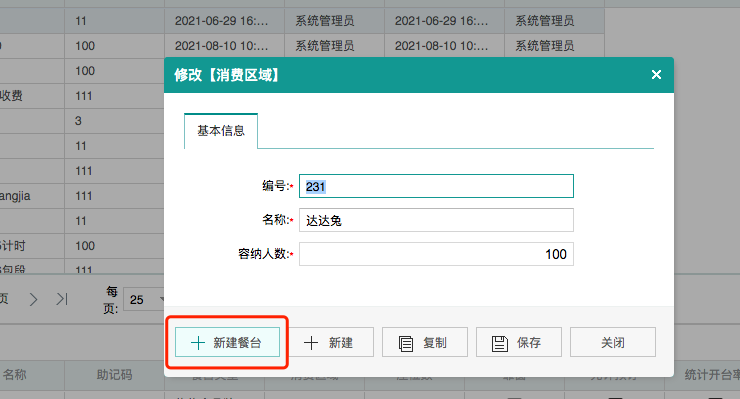Viewport: 740px width, 399px height.
Task: Focus the 编号 input field
Action: point(436,186)
